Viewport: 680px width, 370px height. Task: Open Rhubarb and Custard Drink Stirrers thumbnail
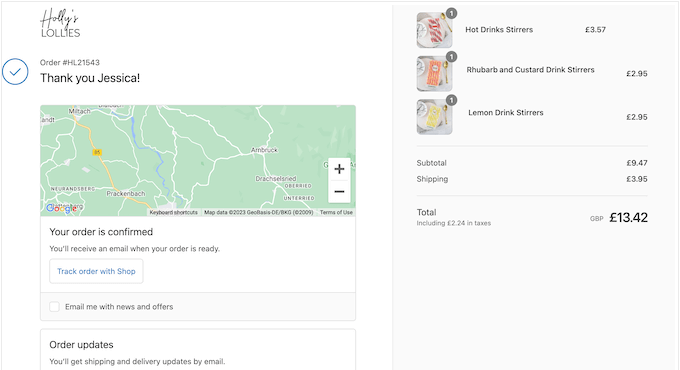tap(435, 73)
